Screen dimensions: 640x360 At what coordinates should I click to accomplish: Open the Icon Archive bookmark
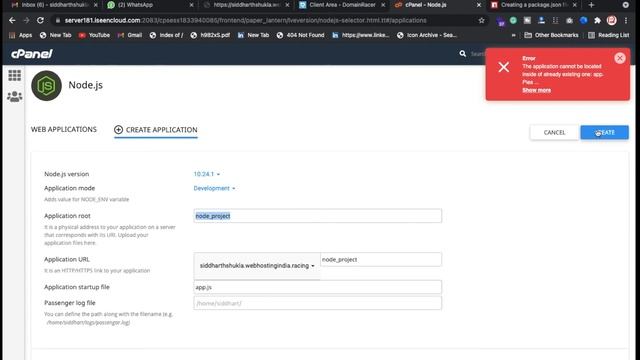(427, 35)
